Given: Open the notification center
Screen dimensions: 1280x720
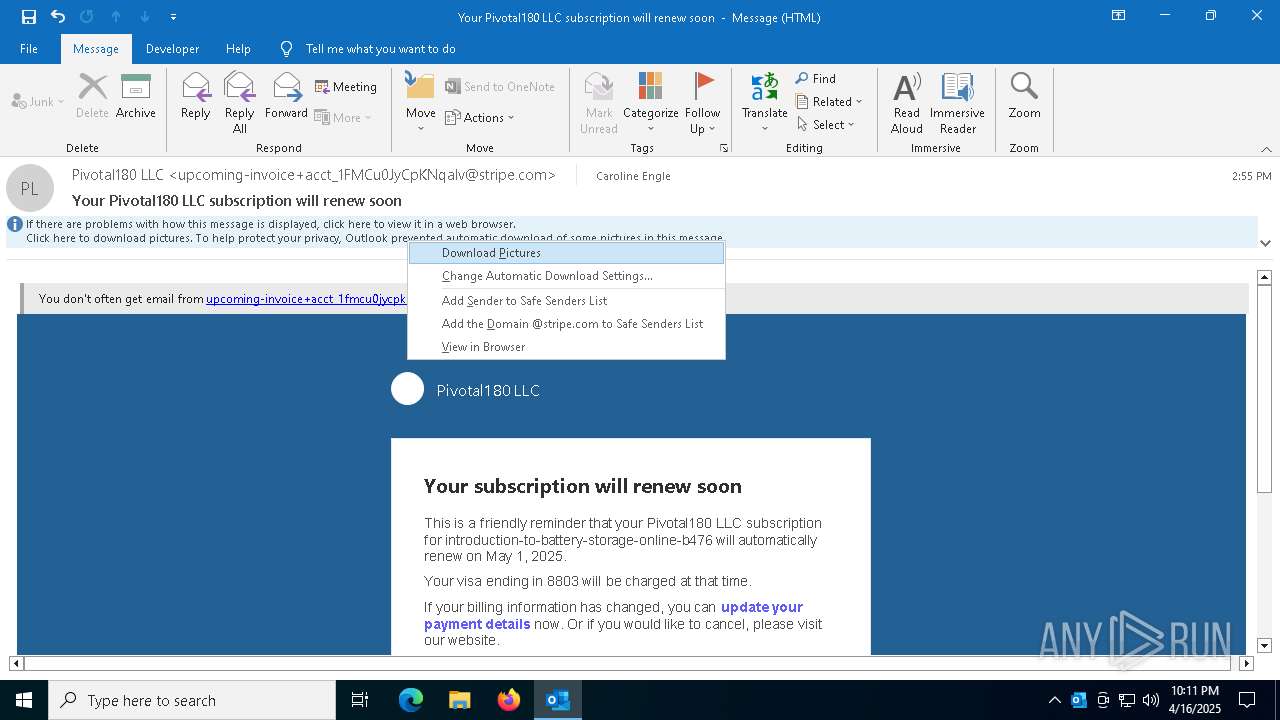Looking at the screenshot, I should point(1247,700).
